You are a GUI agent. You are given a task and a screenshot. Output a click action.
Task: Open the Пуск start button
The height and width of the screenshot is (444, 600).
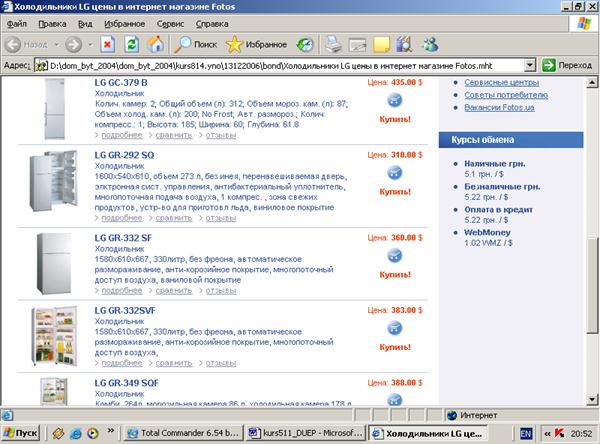pos(21,433)
